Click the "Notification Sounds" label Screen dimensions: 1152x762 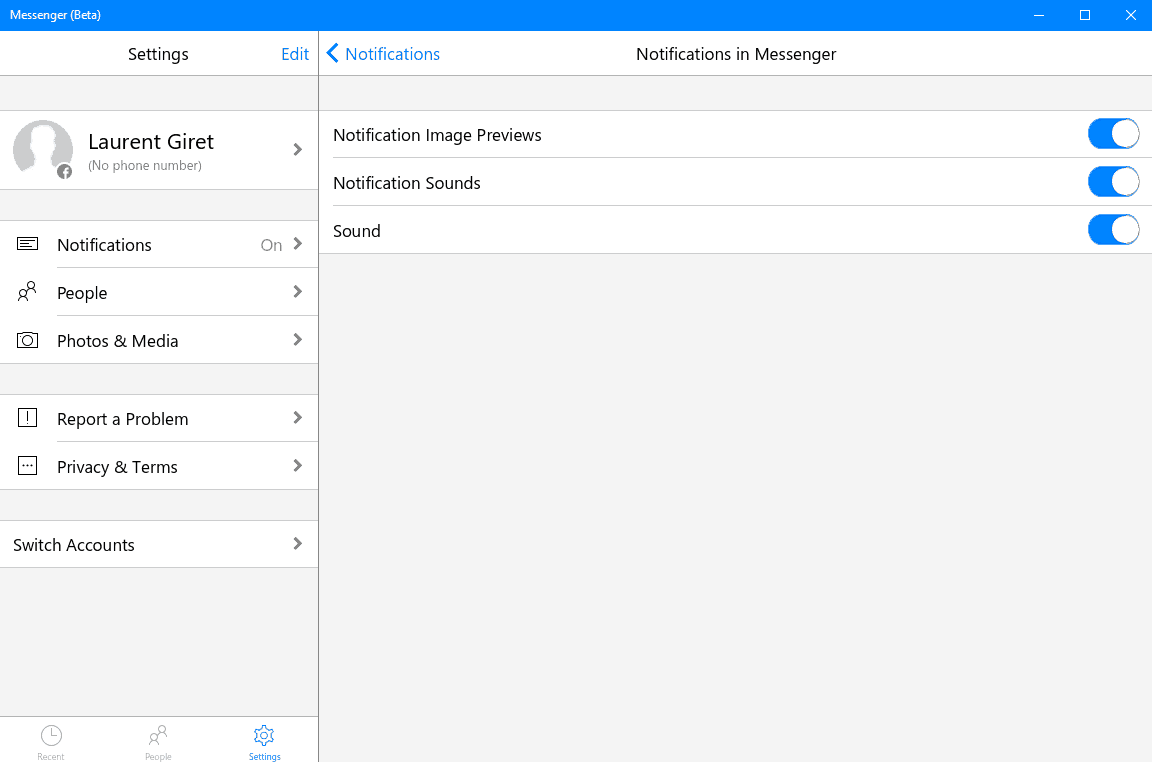[x=406, y=183]
